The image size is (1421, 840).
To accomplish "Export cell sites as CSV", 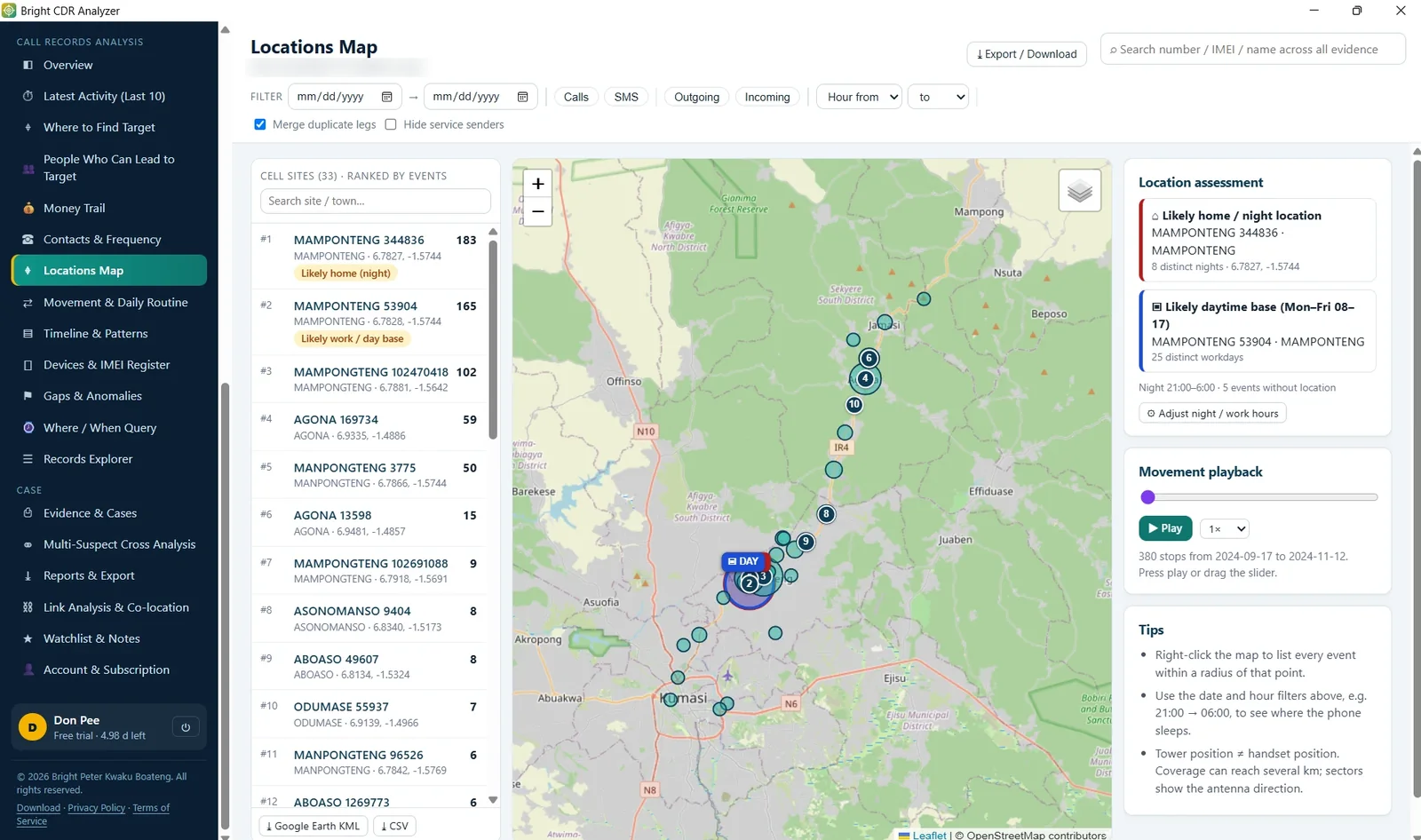I will (x=394, y=826).
